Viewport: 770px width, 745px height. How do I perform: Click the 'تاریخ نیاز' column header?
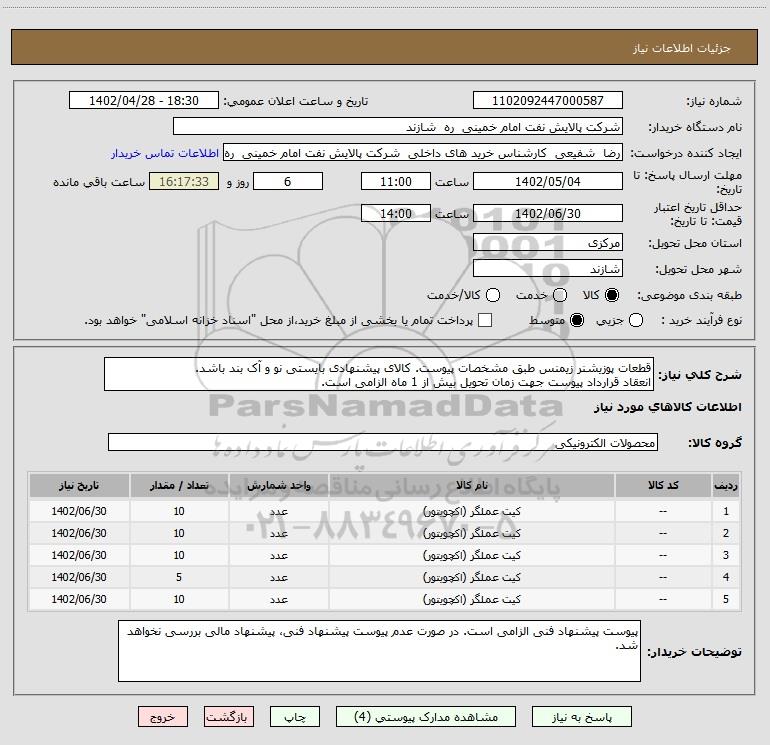[x=79, y=486]
